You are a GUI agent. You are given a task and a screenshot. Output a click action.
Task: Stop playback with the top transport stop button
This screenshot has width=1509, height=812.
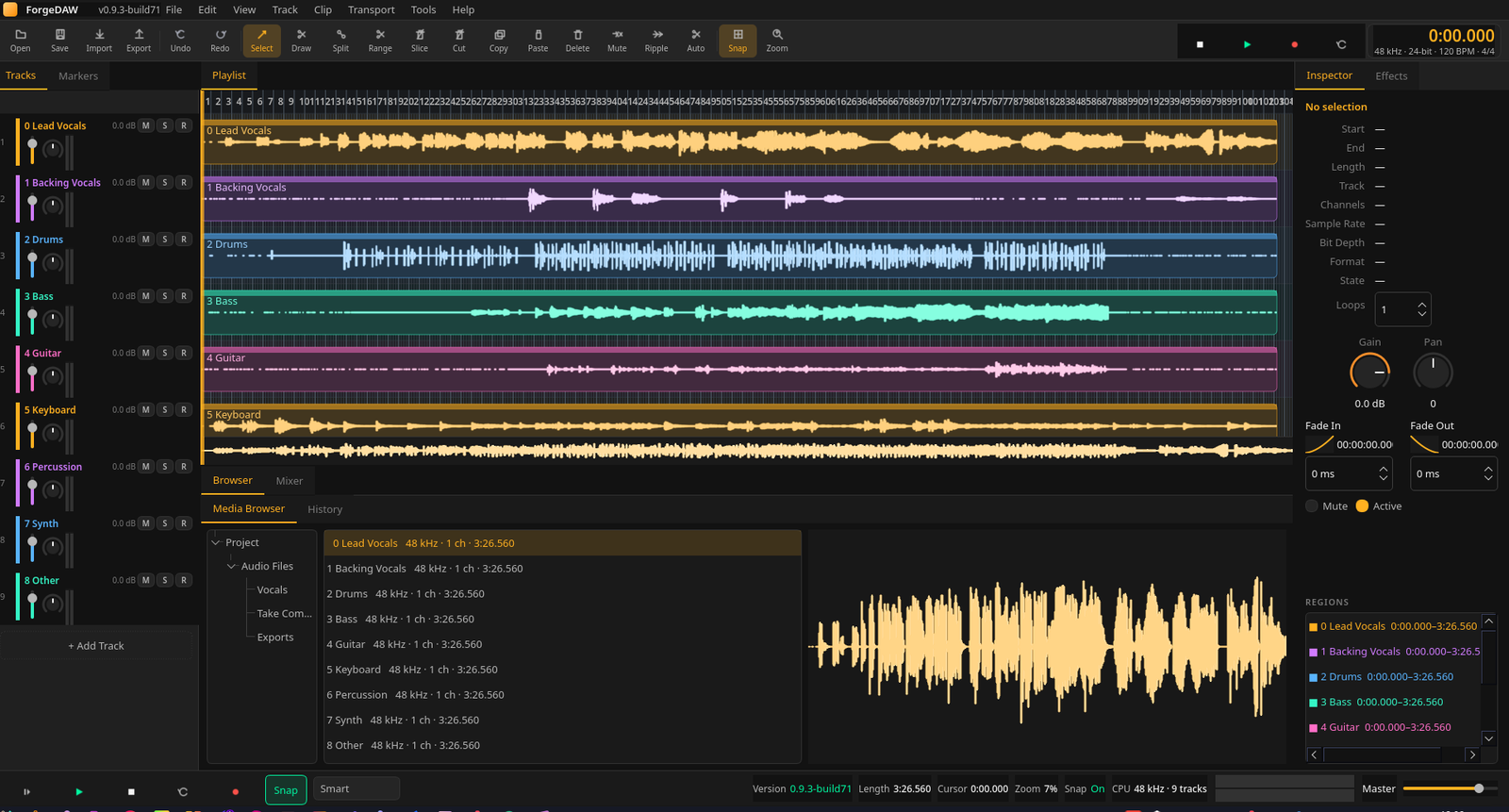[1200, 44]
